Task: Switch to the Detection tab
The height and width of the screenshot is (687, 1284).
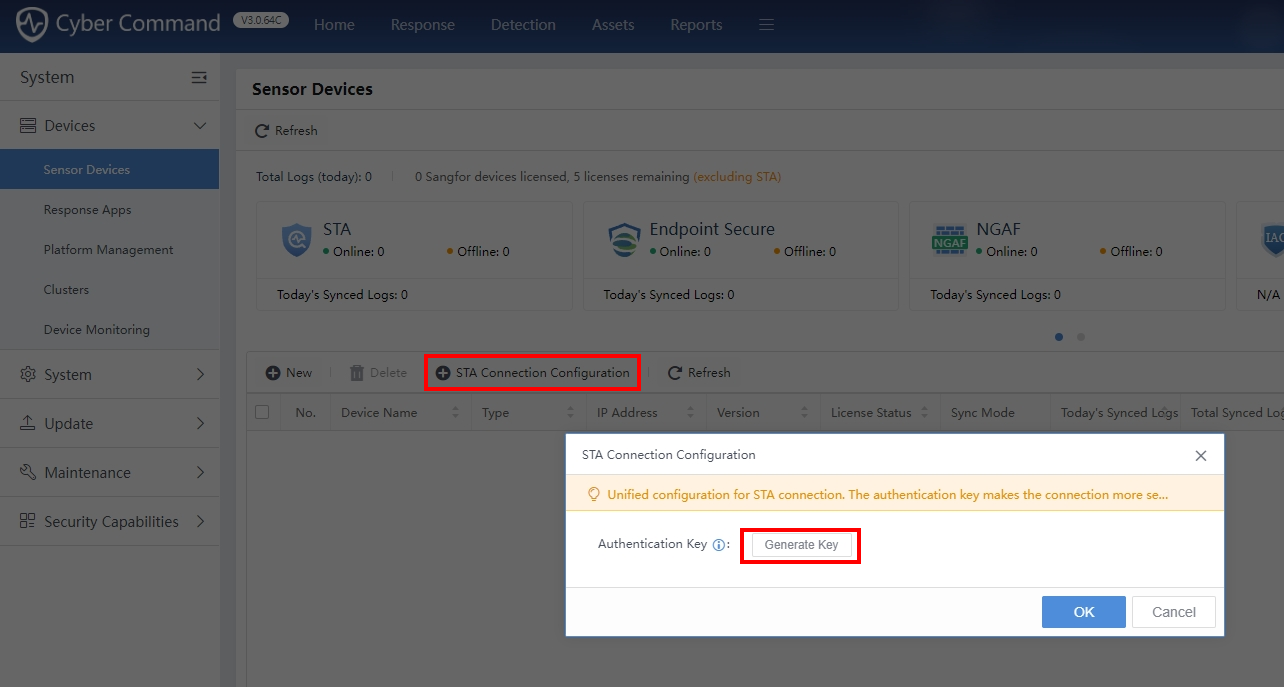Action: [x=523, y=25]
